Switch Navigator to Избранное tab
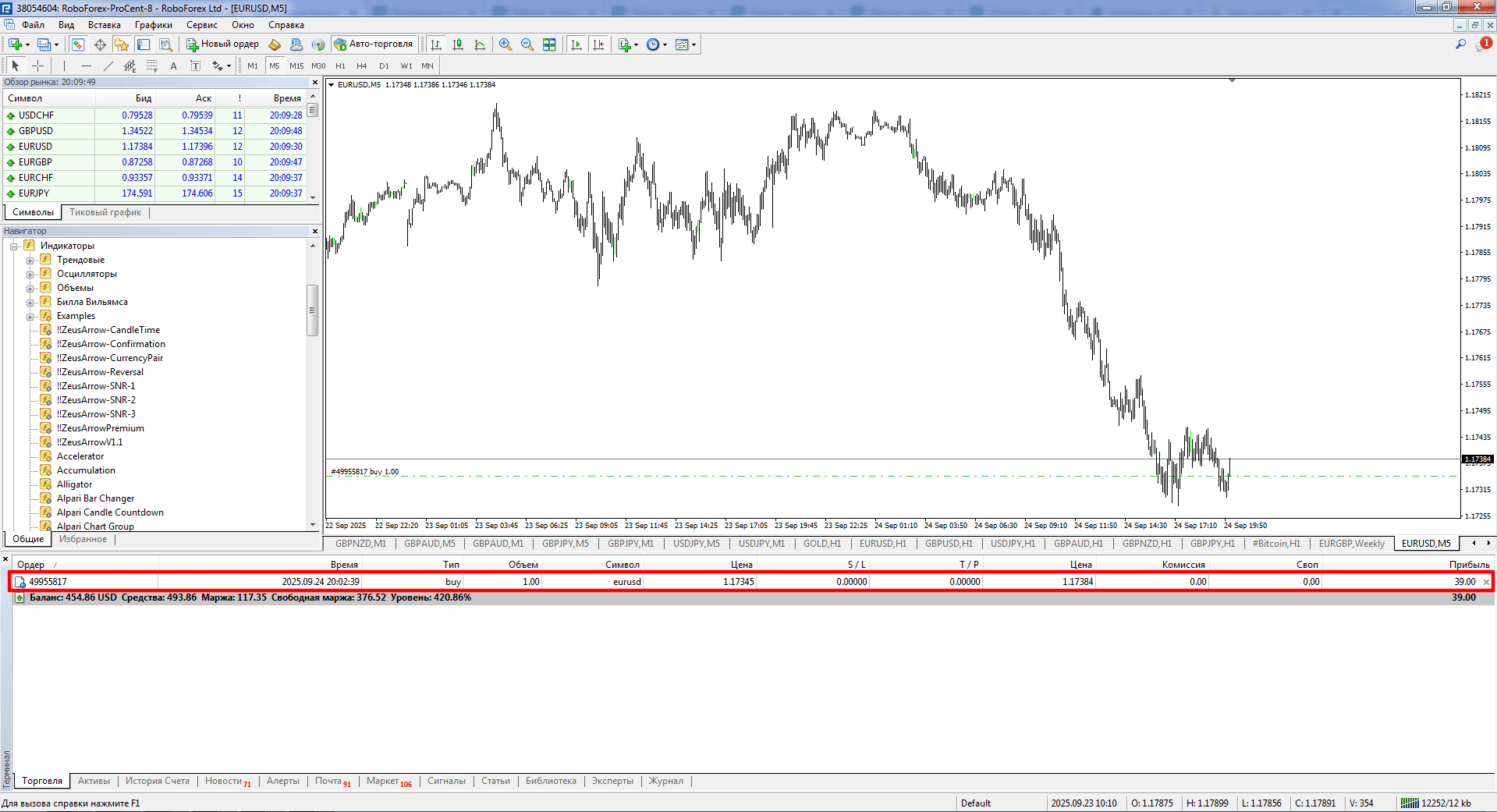The image size is (1497, 812). pos(83,539)
